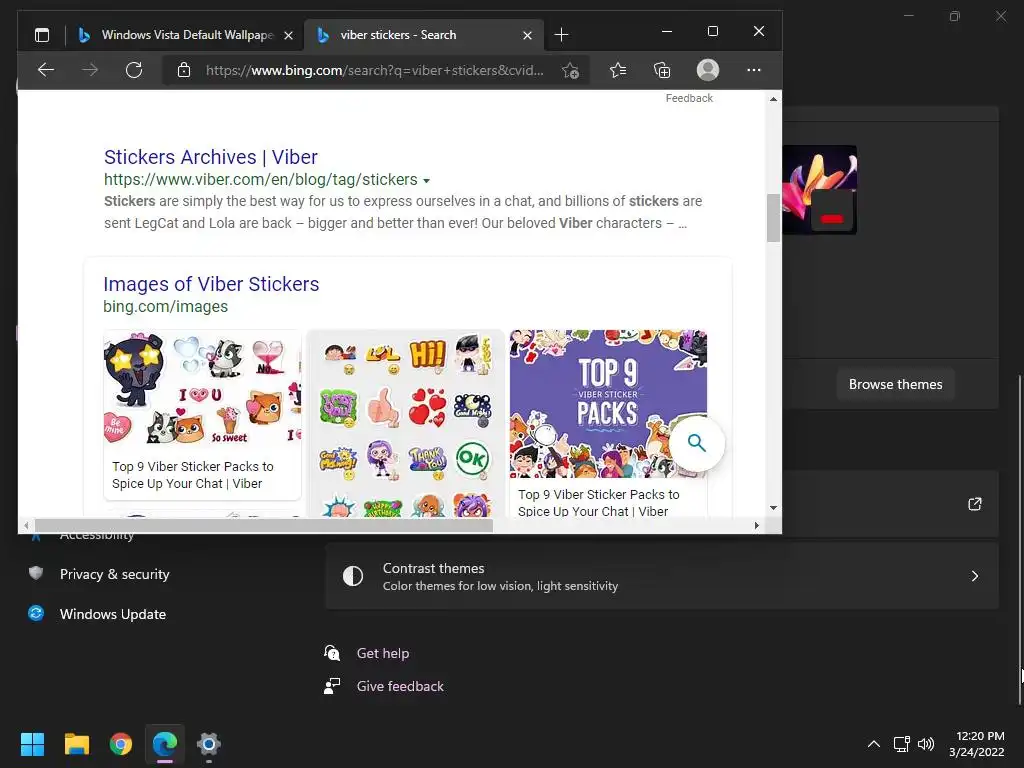Click the floating blue search magnifier button
Image resolution: width=1024 pixels, height=768 pixels.
point(697,443)
